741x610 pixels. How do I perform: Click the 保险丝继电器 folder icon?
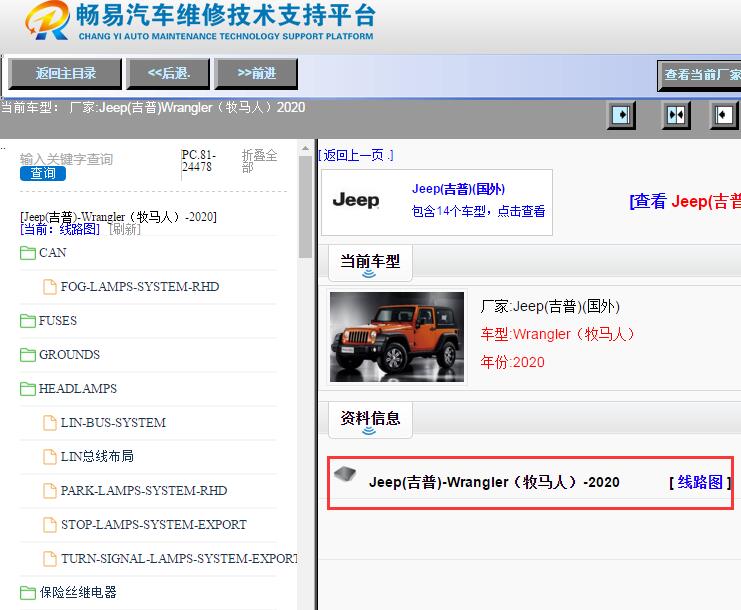28,593
